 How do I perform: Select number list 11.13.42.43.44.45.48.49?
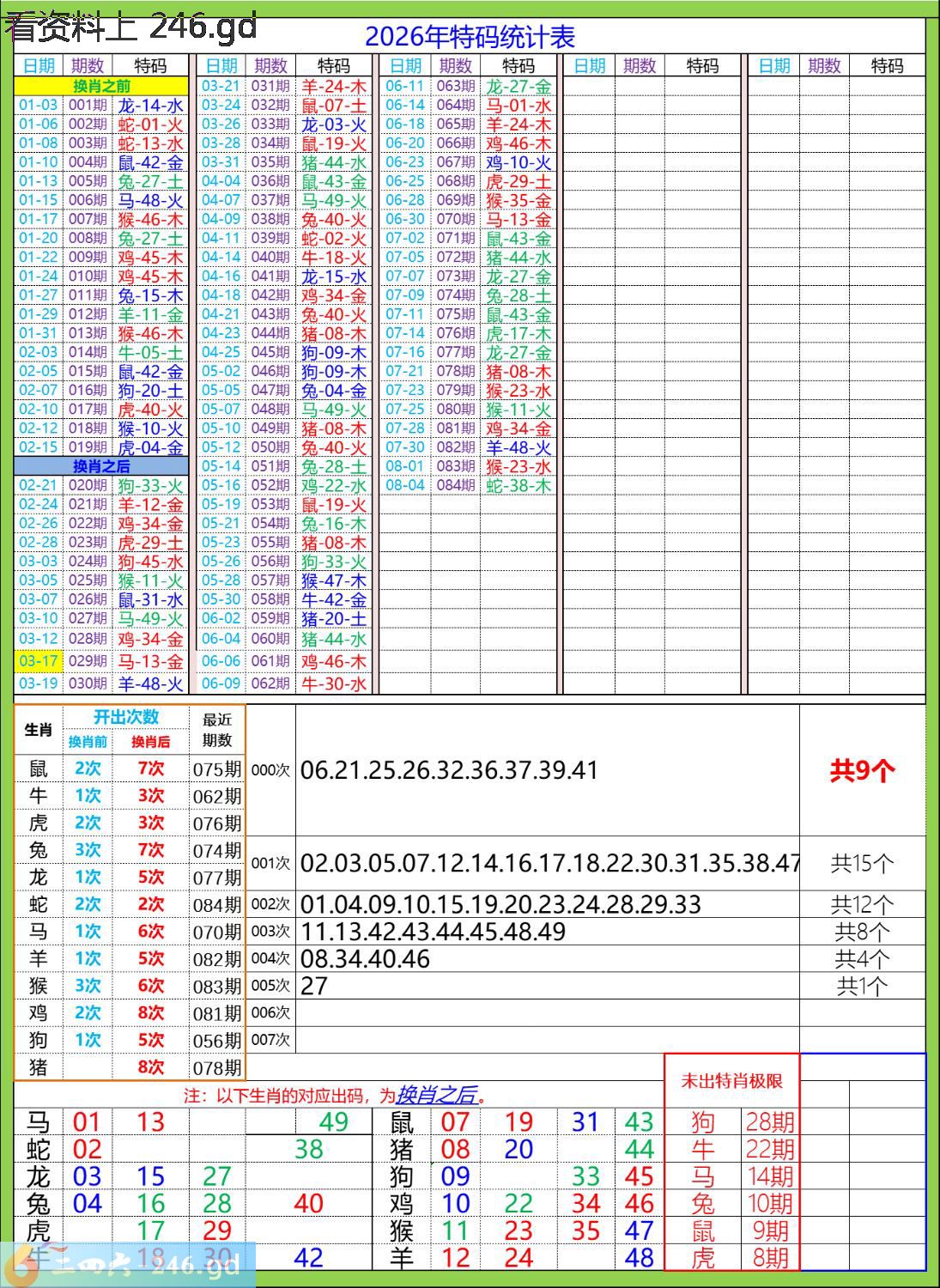[x=433, y=932]
